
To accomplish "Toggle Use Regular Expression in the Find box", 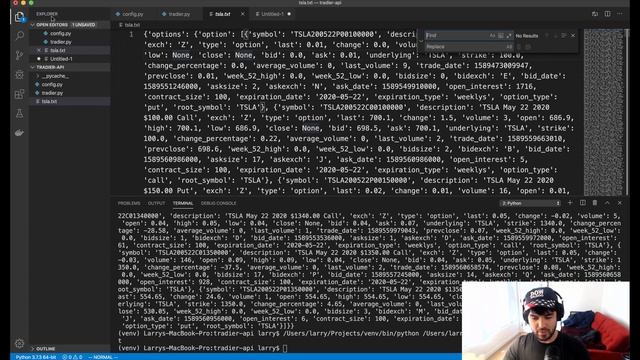I will coord(509,36).
